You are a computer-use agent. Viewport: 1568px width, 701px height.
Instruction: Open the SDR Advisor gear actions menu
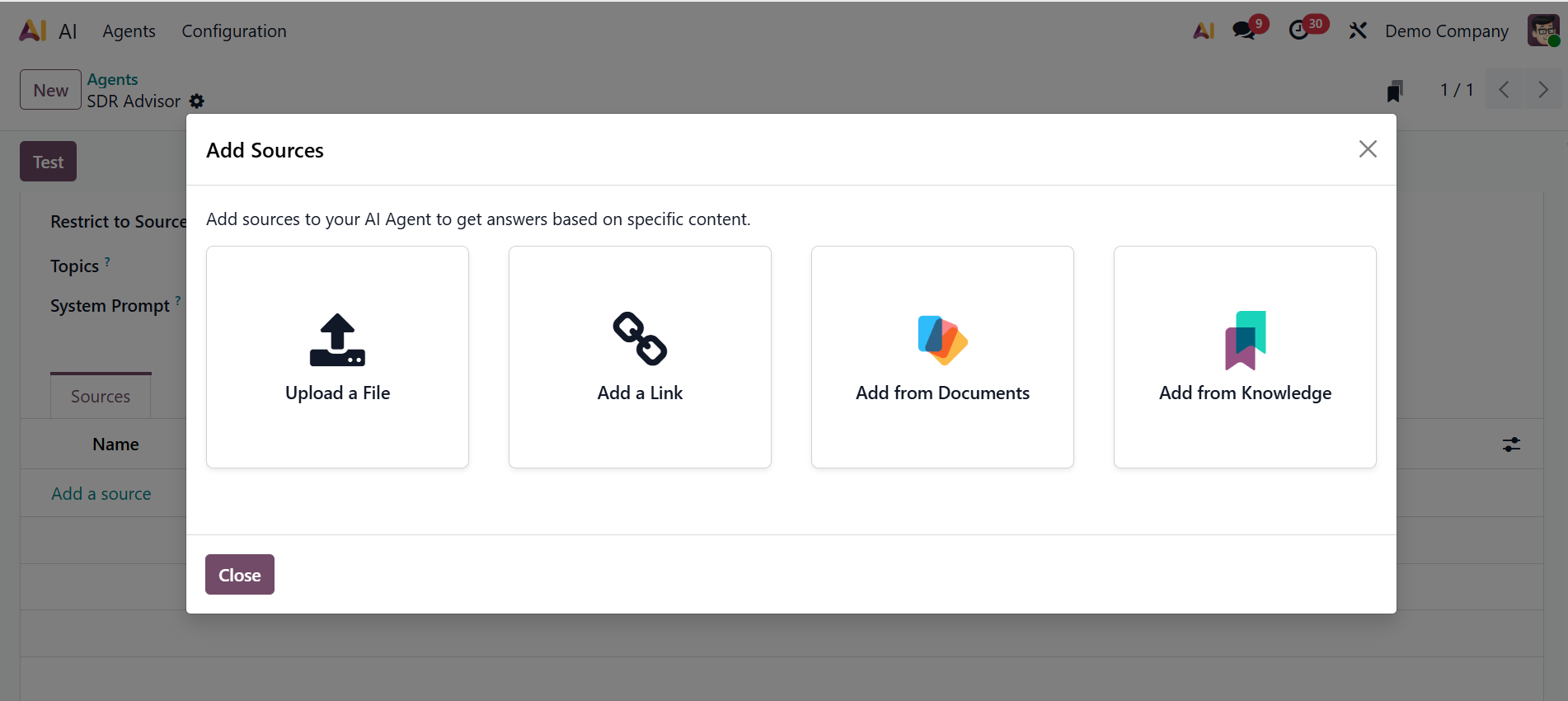pyautogui.click(x=197, y=101)
